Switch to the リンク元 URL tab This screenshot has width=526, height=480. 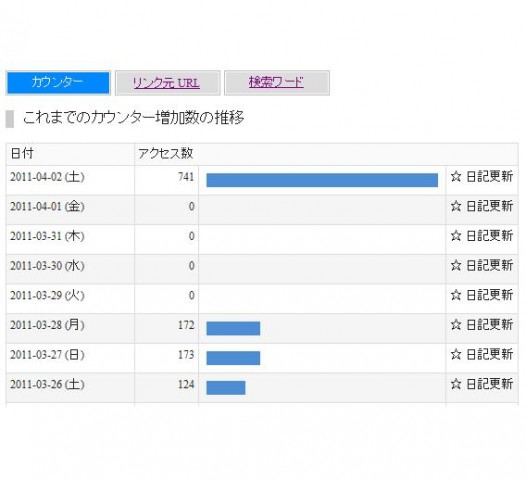(167, 83)
